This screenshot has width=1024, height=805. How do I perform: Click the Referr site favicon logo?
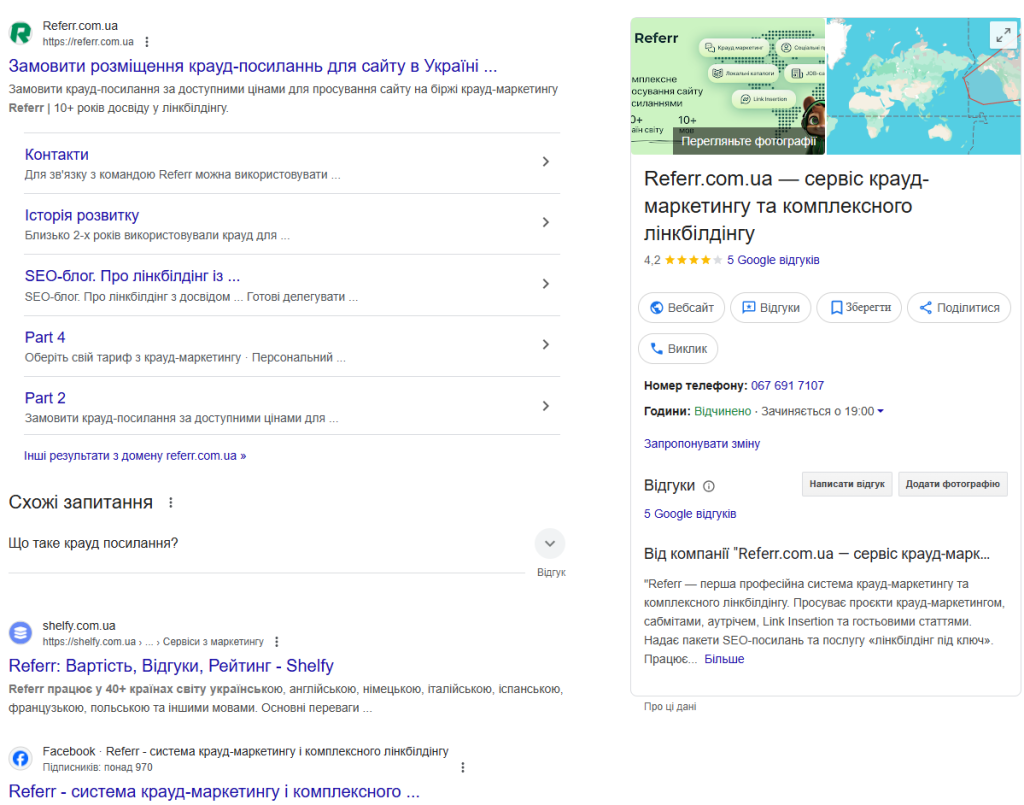click(x=20, y=33)
